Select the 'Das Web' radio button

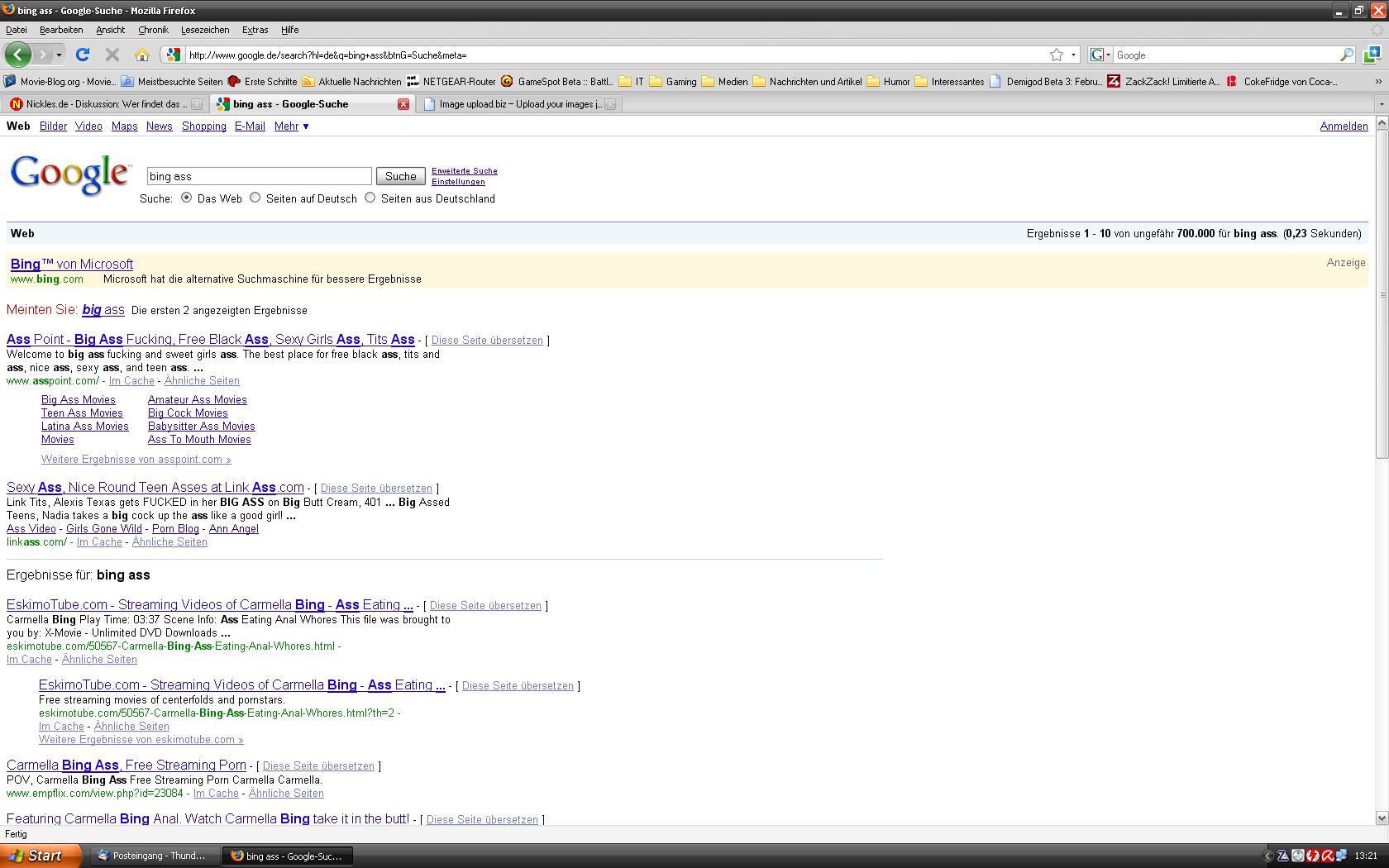tap(186, 198)
